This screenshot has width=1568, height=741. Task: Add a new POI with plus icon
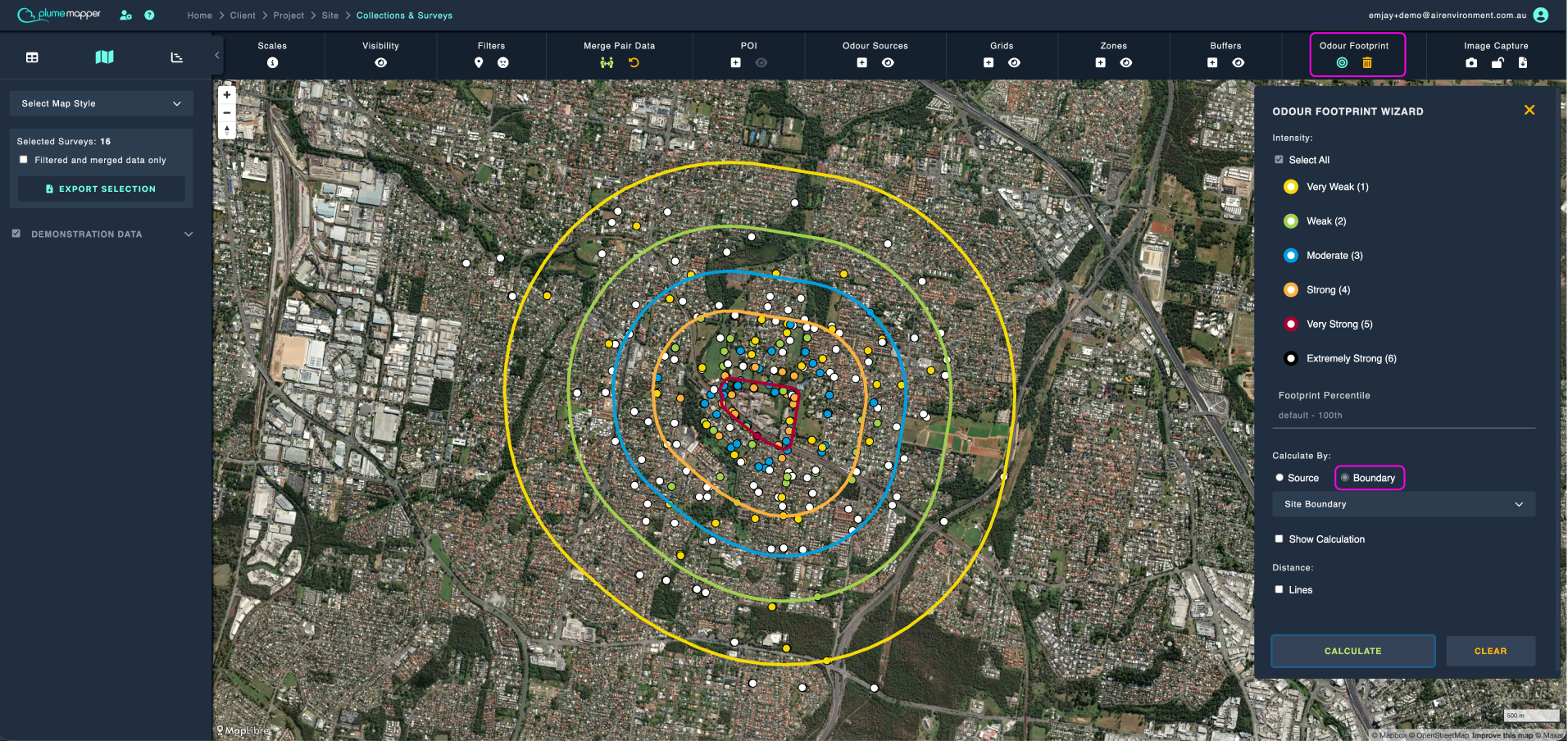coord(735,63)
